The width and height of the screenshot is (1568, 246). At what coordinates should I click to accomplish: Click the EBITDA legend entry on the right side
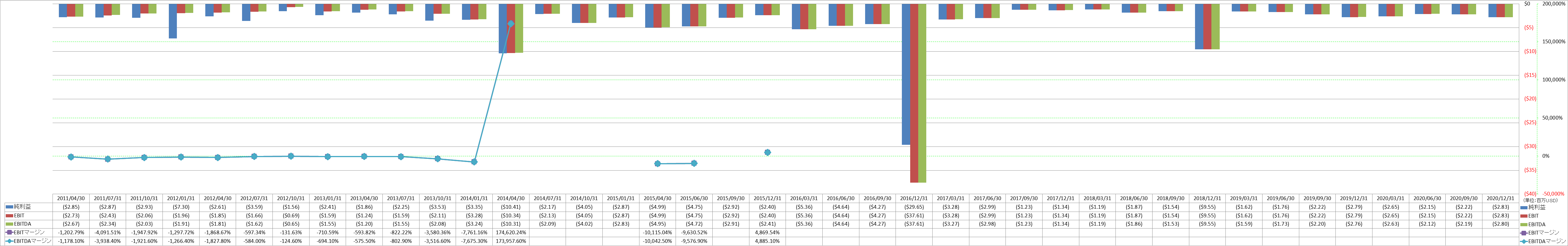tap(1533, 224)
